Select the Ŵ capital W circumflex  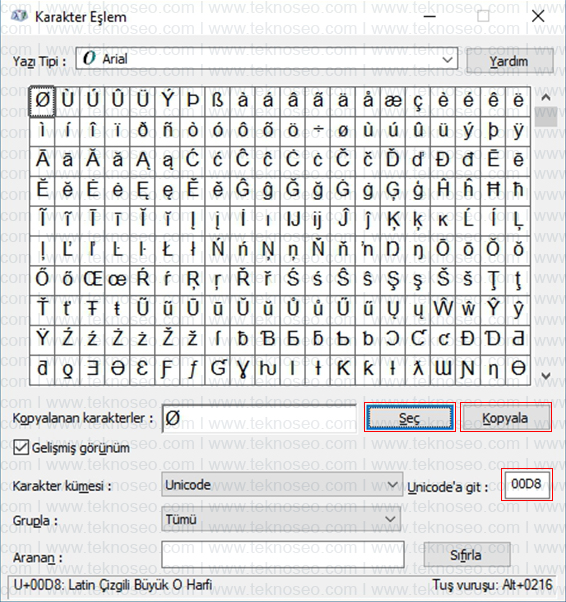(x=443, y=309)
